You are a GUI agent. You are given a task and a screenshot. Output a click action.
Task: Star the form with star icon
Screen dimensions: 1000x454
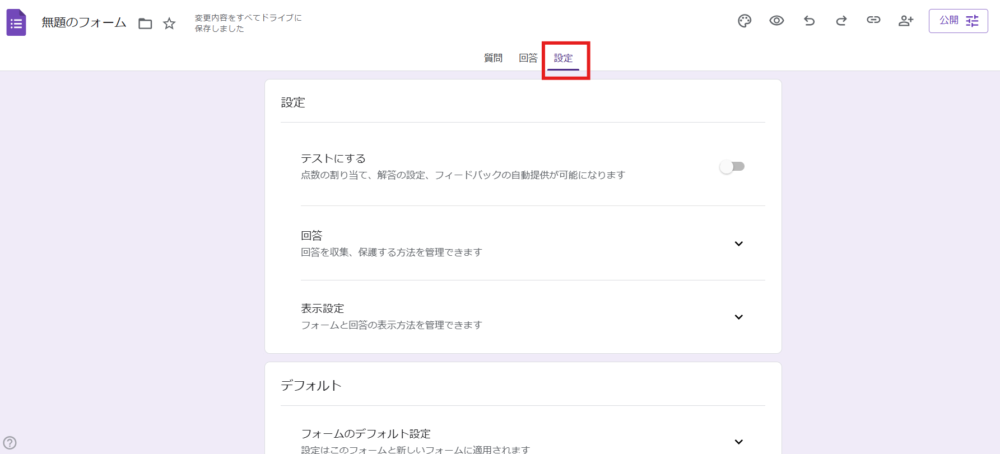click(169, 23)
